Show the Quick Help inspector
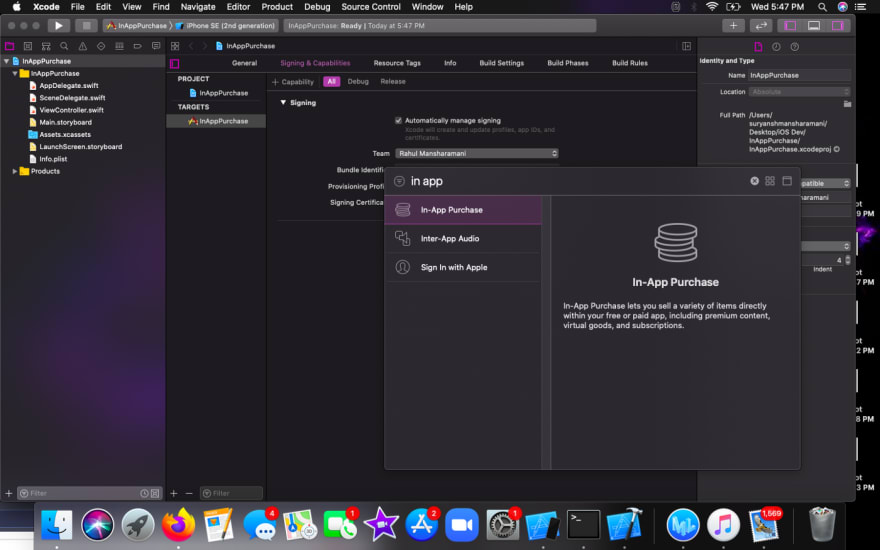 coord(795,47)
